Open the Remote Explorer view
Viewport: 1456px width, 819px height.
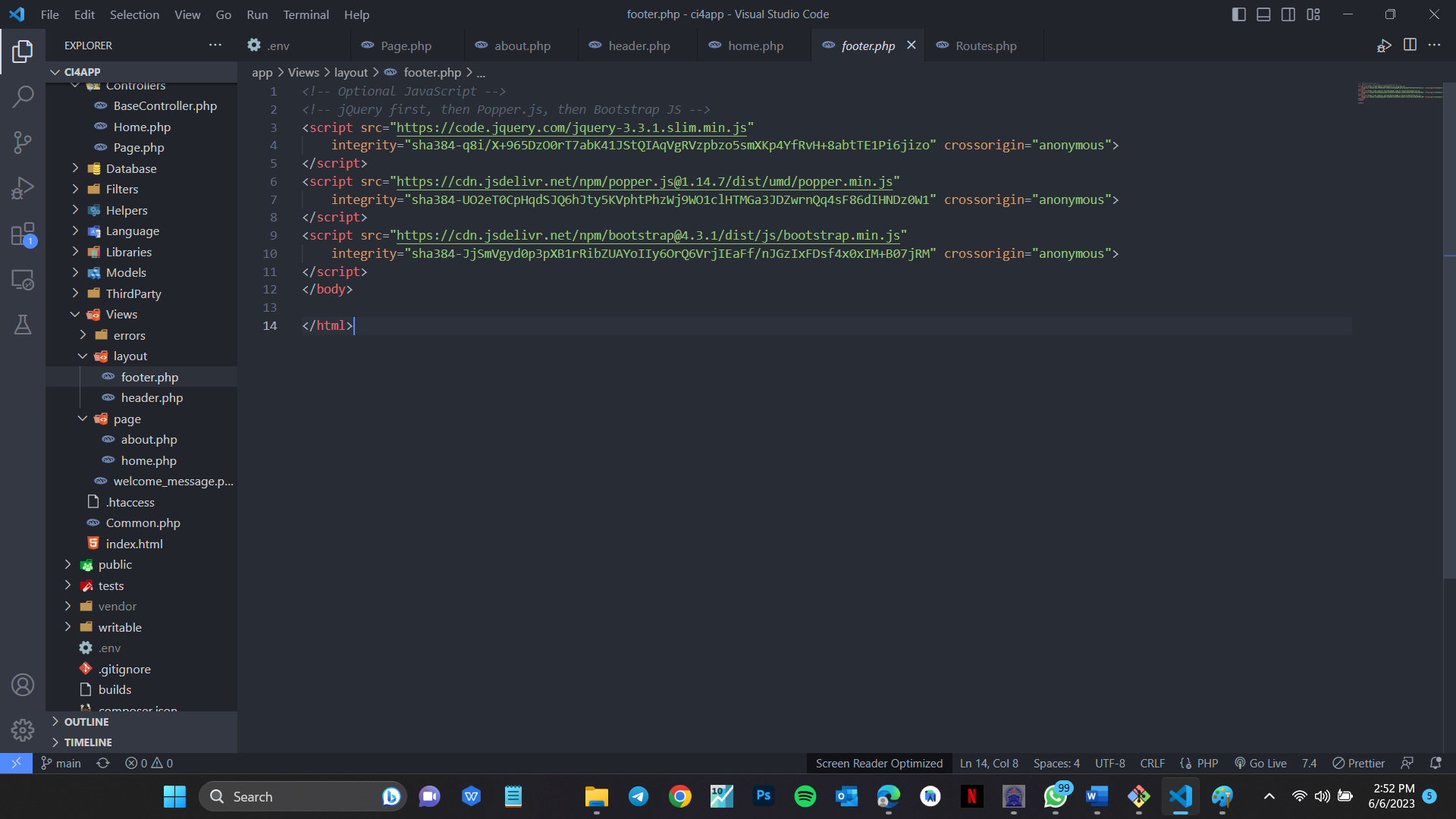click(24, 280)
